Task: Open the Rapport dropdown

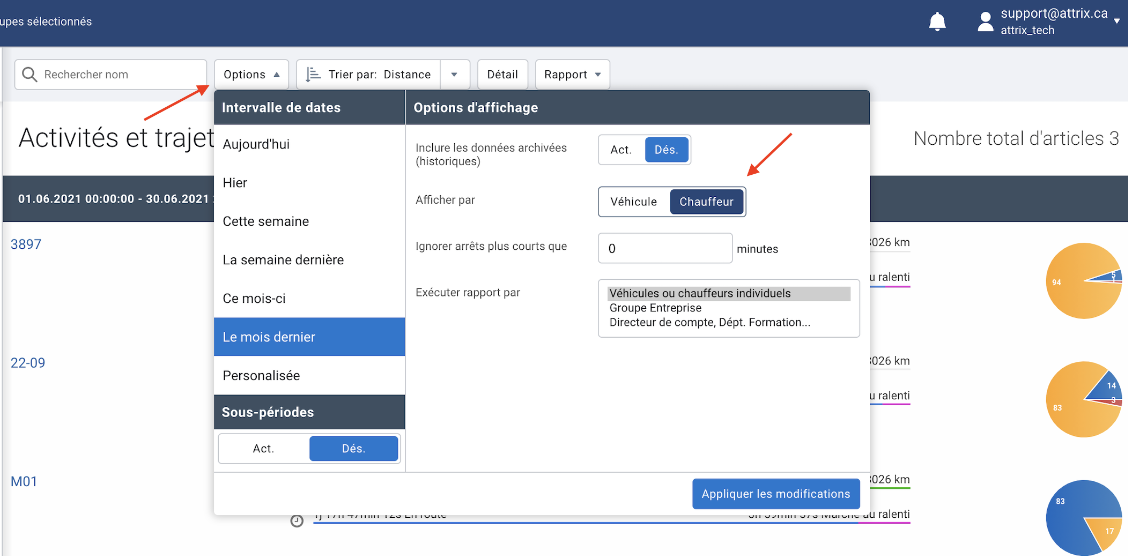Action: 573,74
